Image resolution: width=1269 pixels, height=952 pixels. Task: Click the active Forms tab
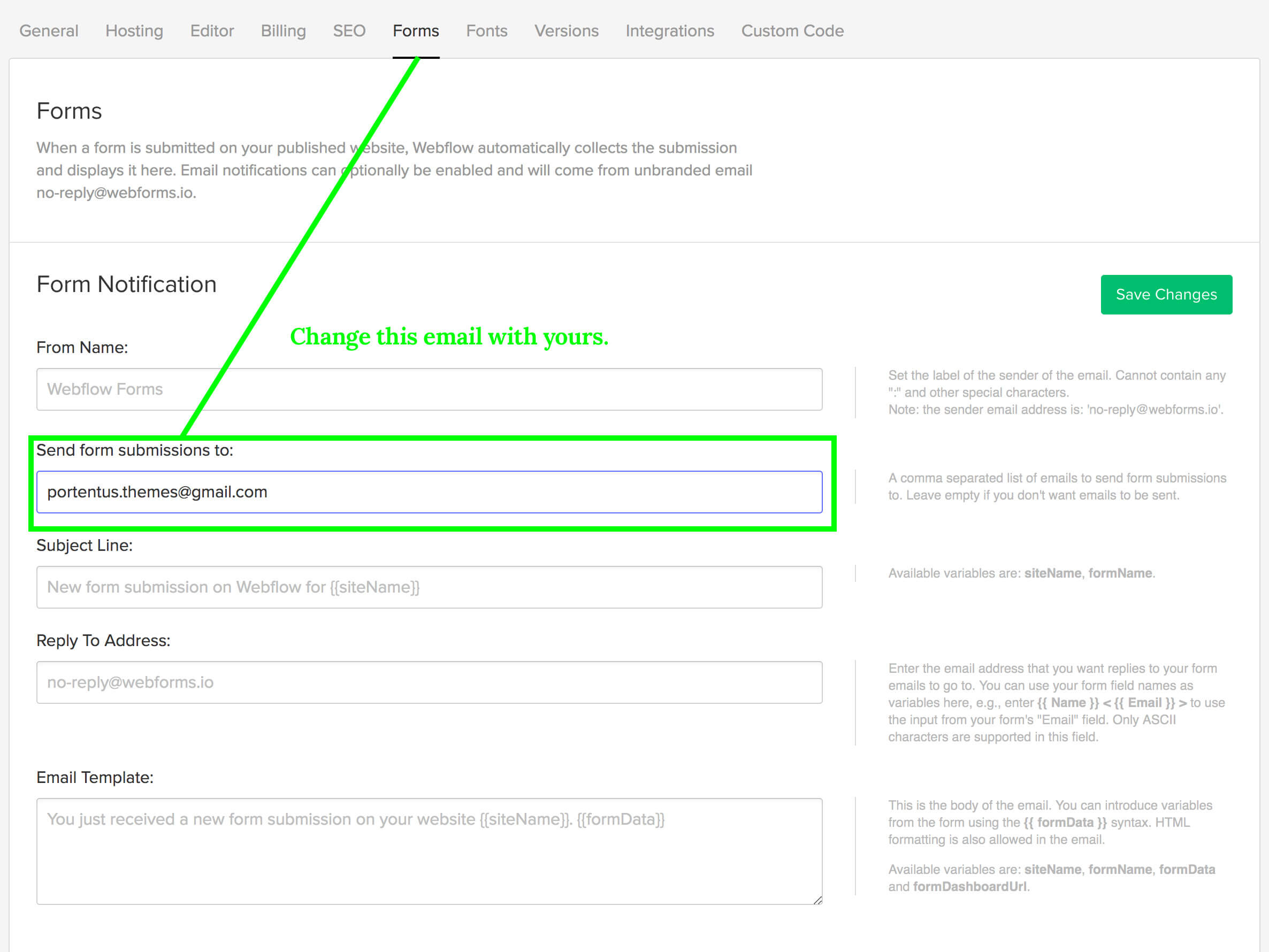(416, 31)
